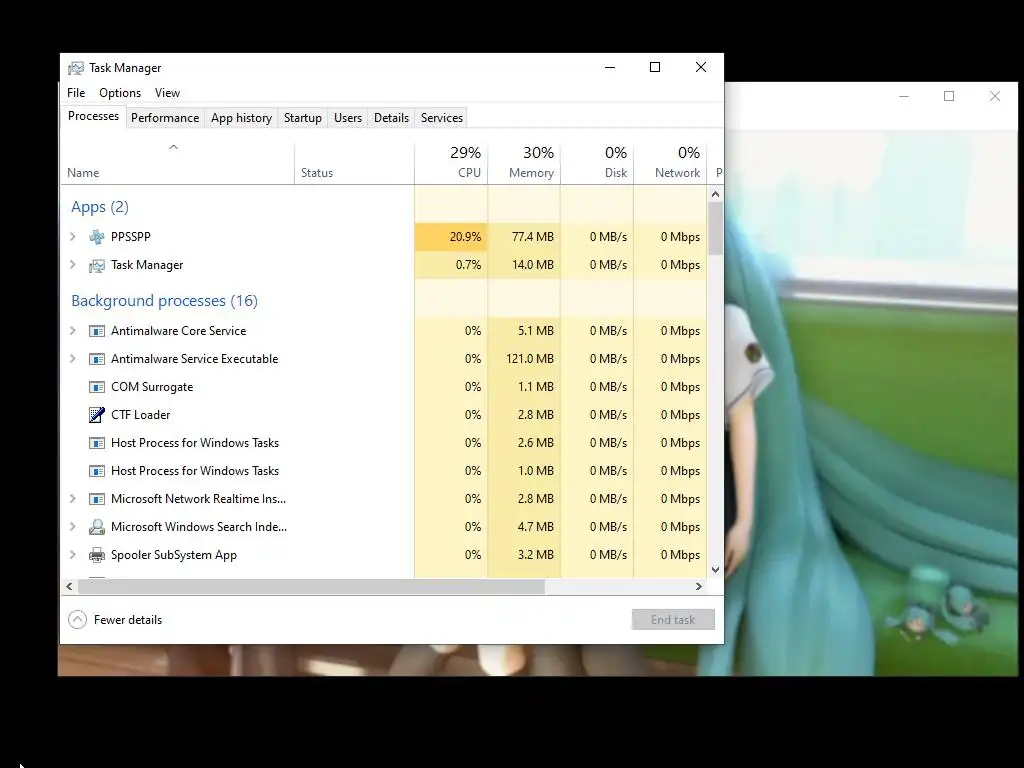Switch to the Users tab
1024x768 pixels.
coord(347,118)
